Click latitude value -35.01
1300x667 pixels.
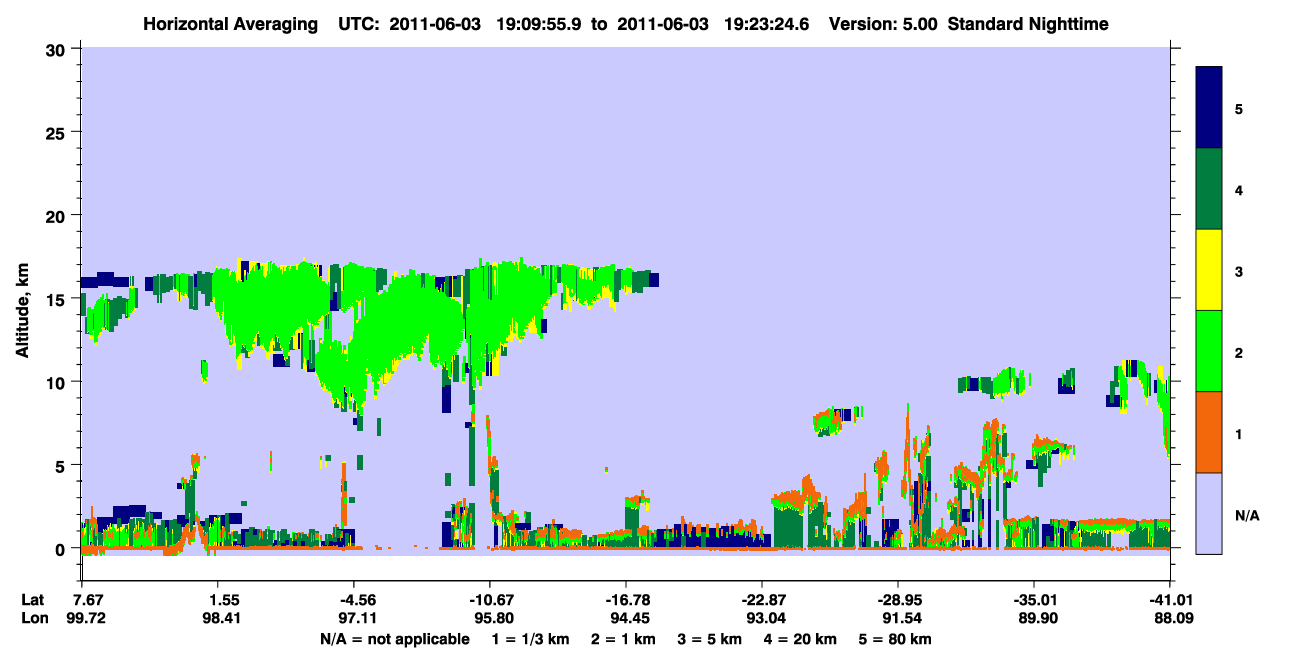pos(1033,600)
